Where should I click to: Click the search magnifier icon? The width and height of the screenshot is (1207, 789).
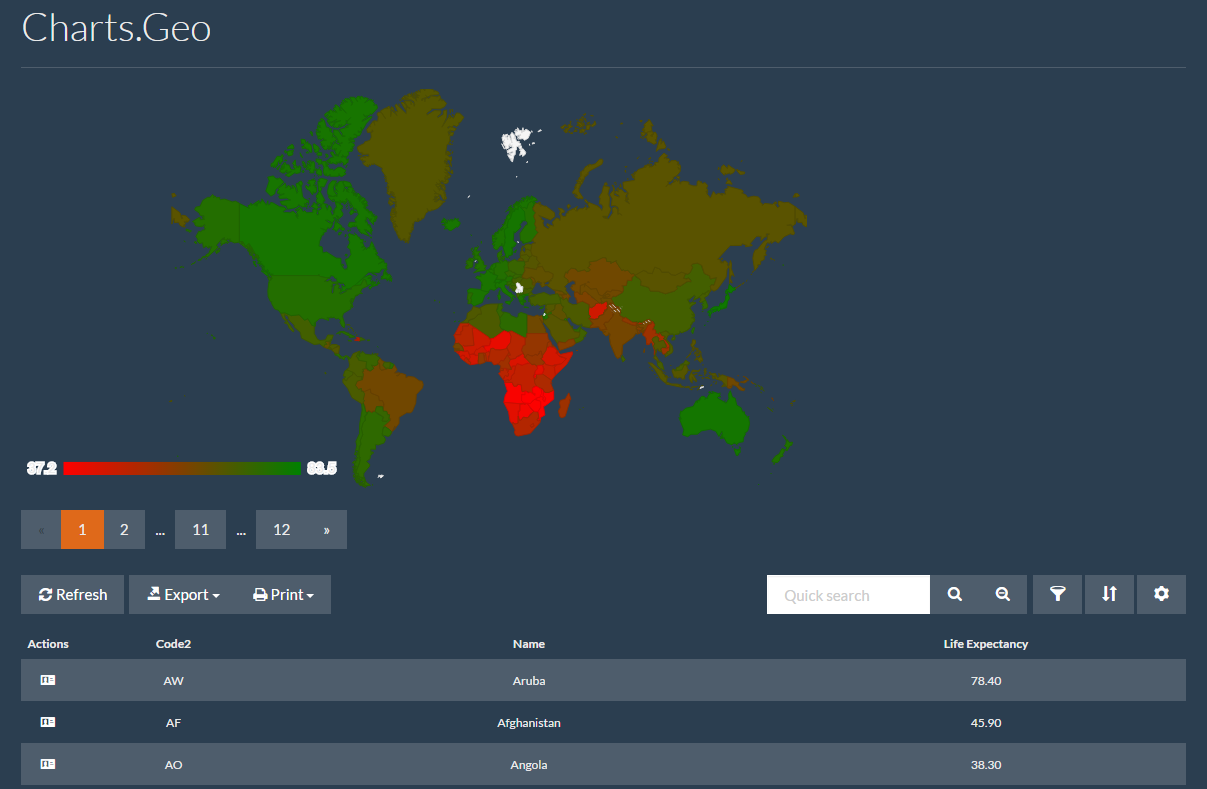click(955, 594)
